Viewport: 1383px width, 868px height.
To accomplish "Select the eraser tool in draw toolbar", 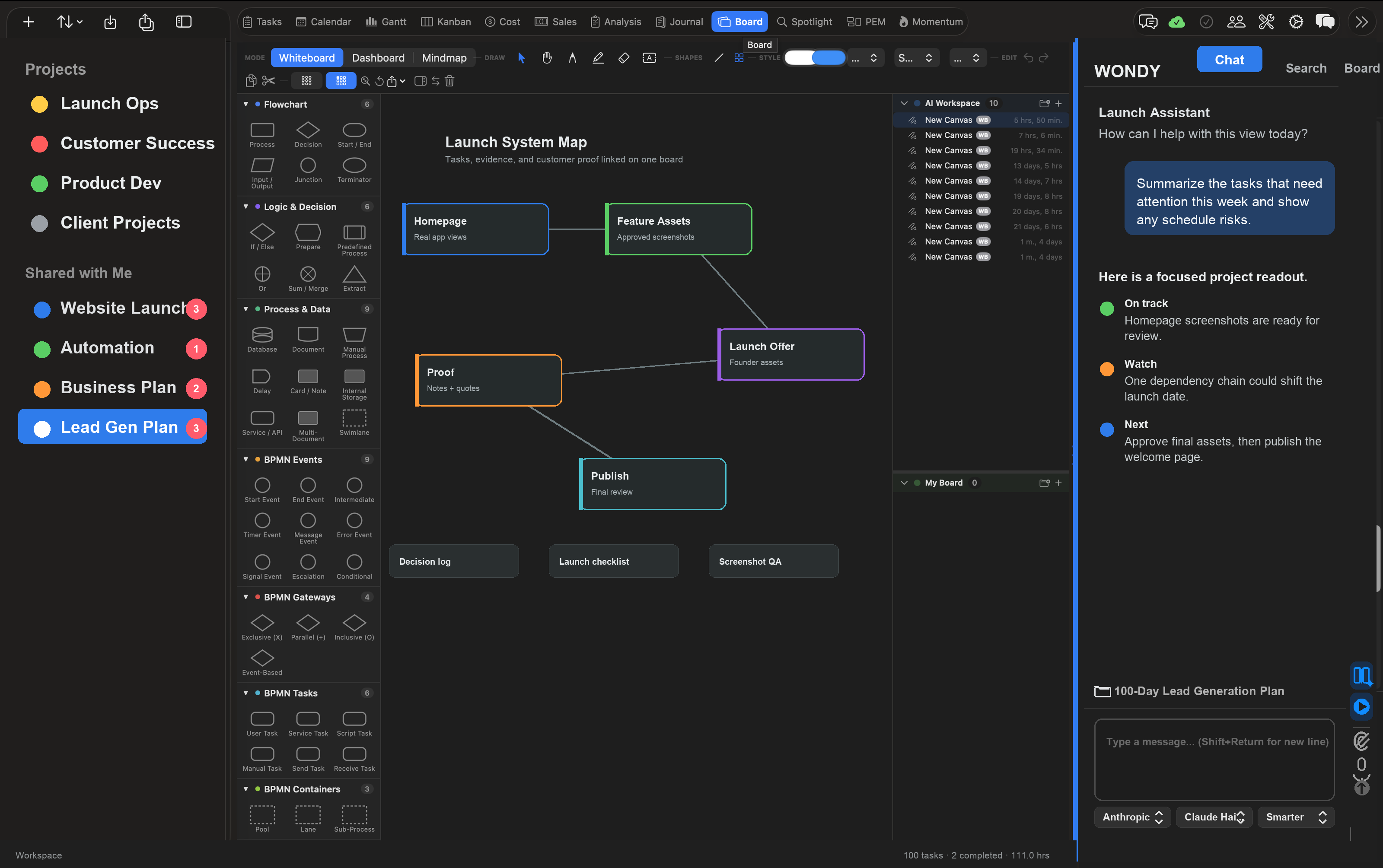I will tap(624, 58).
